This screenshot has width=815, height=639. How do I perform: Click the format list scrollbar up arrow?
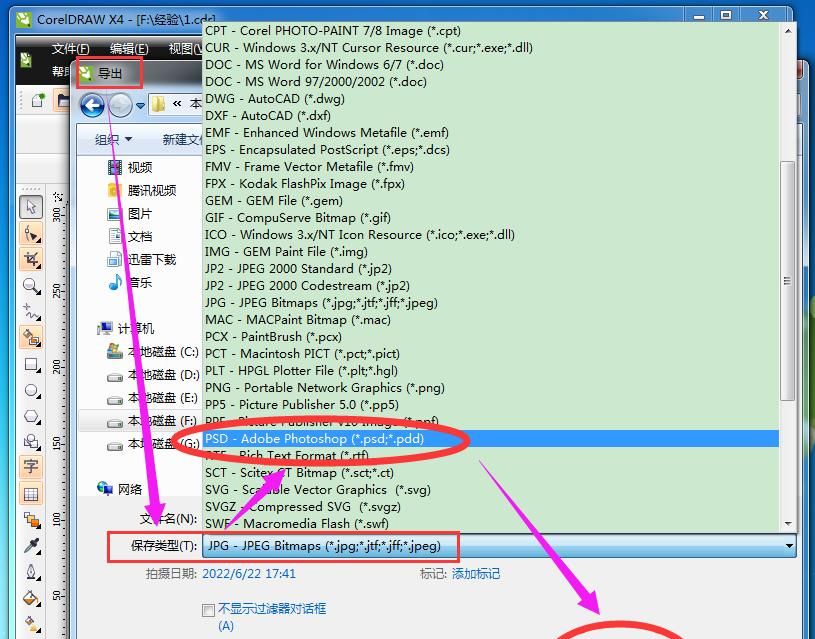[x=788, y=31]
